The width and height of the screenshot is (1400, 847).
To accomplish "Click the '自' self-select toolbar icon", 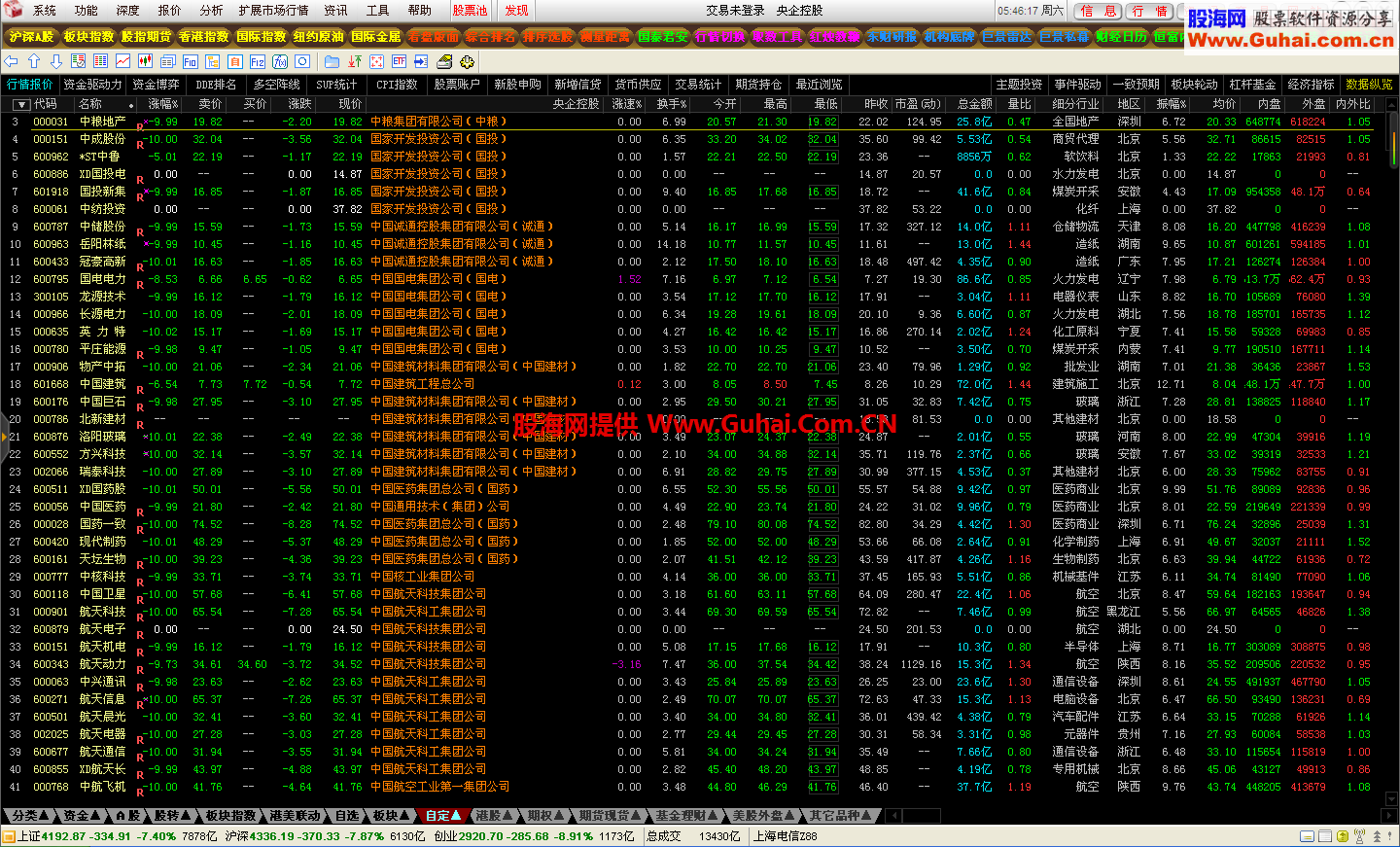I will pyautogui.click(x=235, y=61).
